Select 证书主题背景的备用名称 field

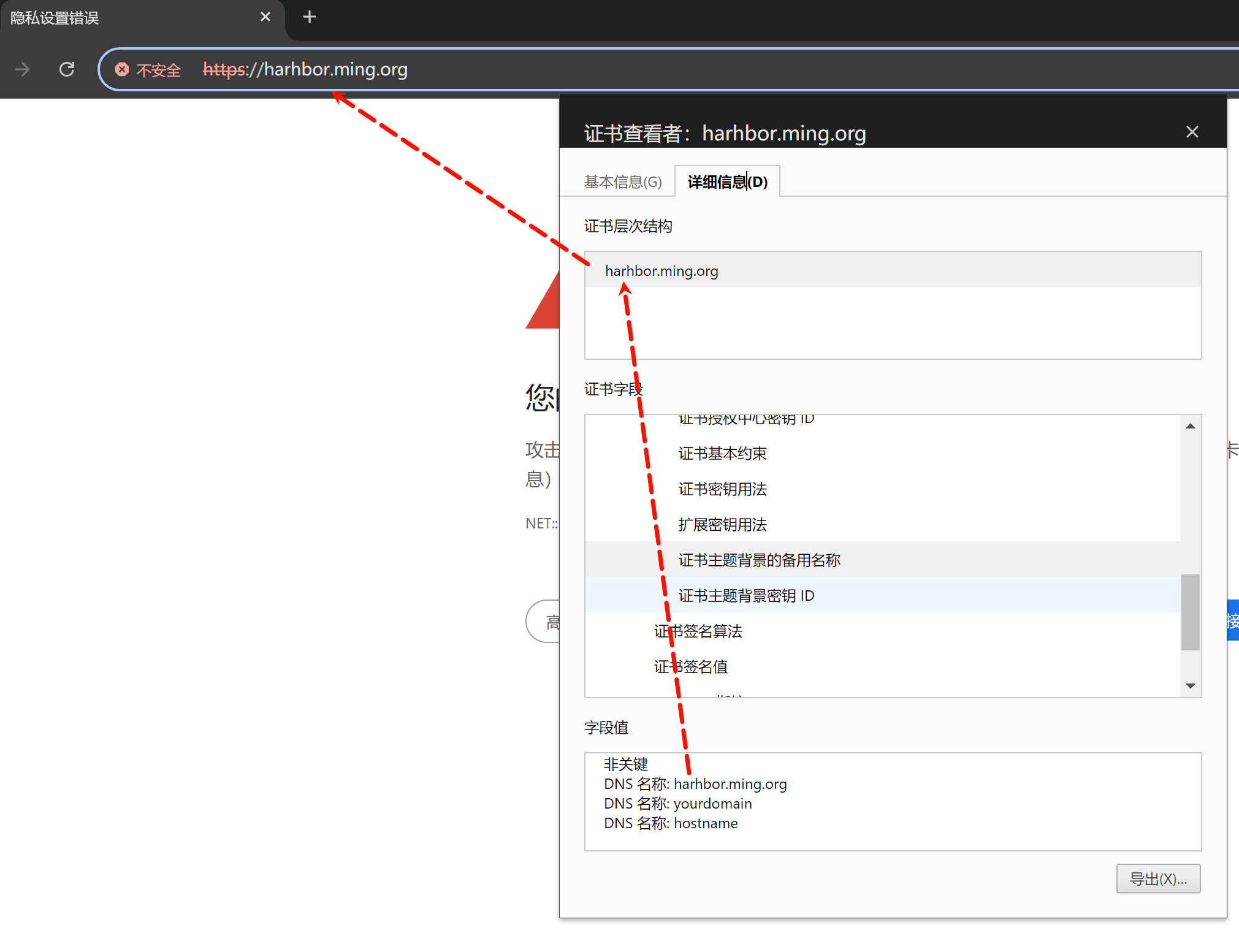(759, 560)
